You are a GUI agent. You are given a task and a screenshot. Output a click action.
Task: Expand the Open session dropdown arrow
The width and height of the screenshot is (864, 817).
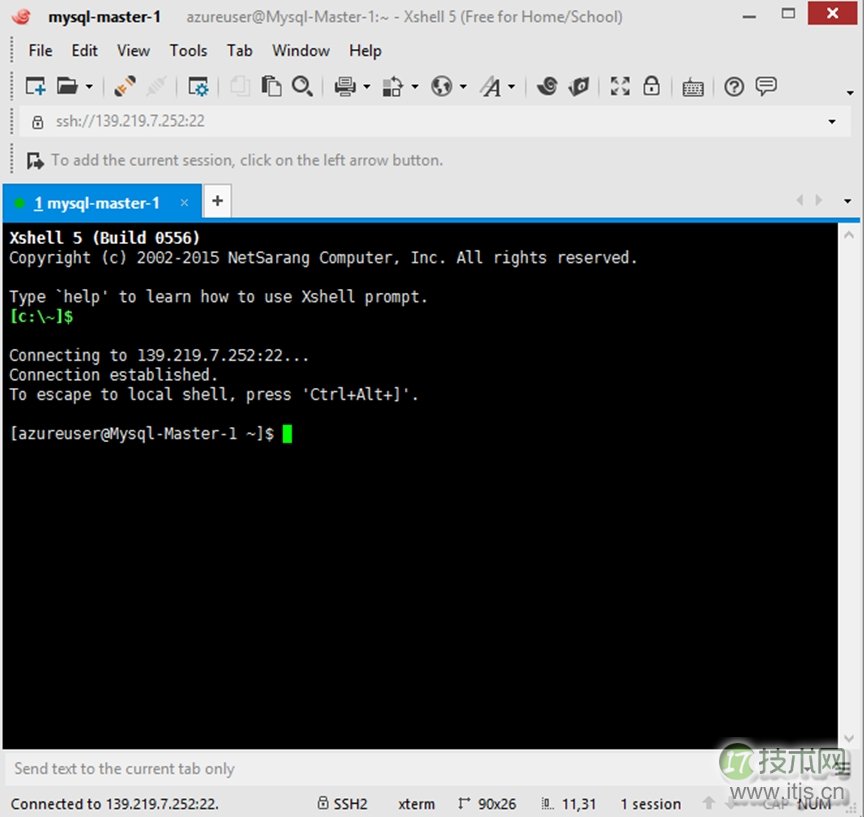87,86
